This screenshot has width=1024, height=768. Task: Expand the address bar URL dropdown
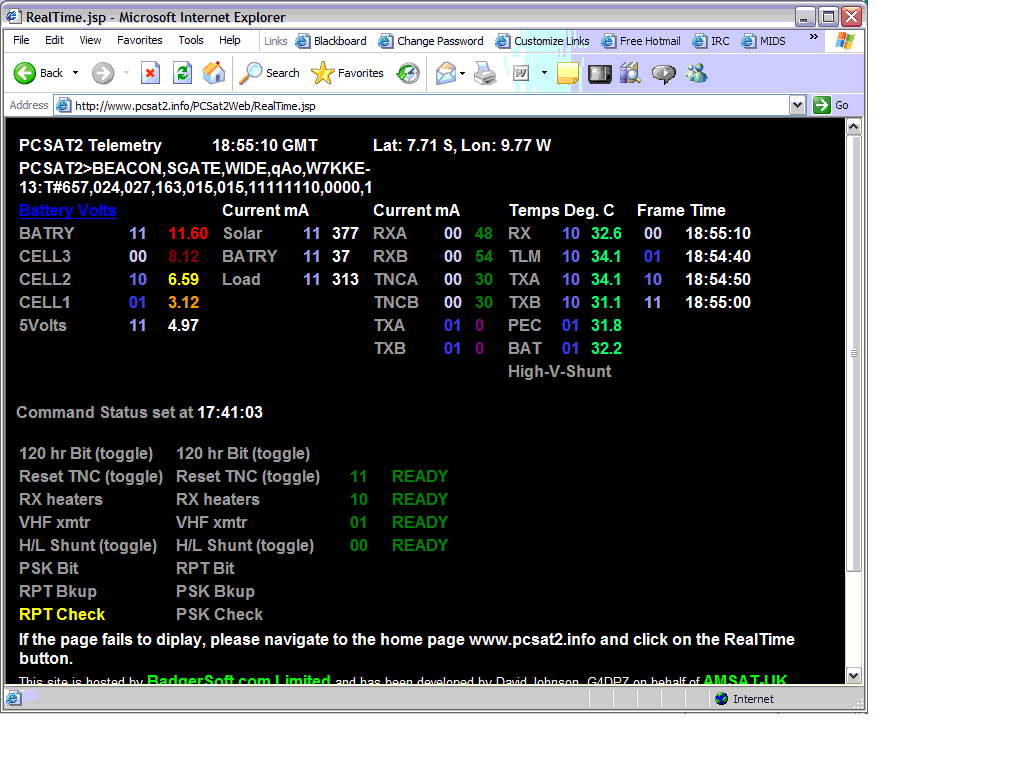pyautogui.click(x=797, y=105)
